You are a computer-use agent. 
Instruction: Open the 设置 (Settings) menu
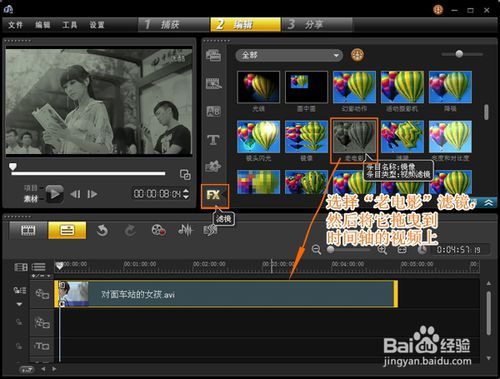coord(97,25)
